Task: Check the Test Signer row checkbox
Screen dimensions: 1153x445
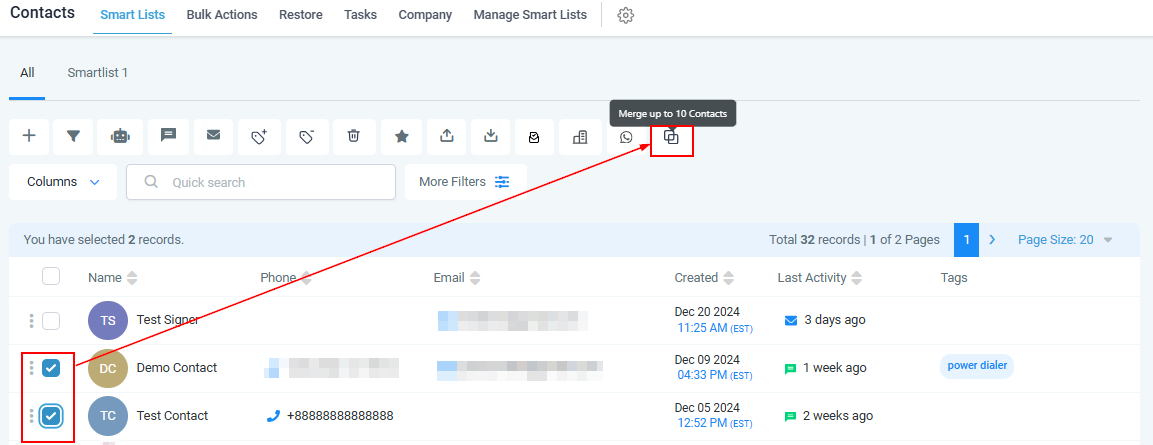Action: (51, 321)
